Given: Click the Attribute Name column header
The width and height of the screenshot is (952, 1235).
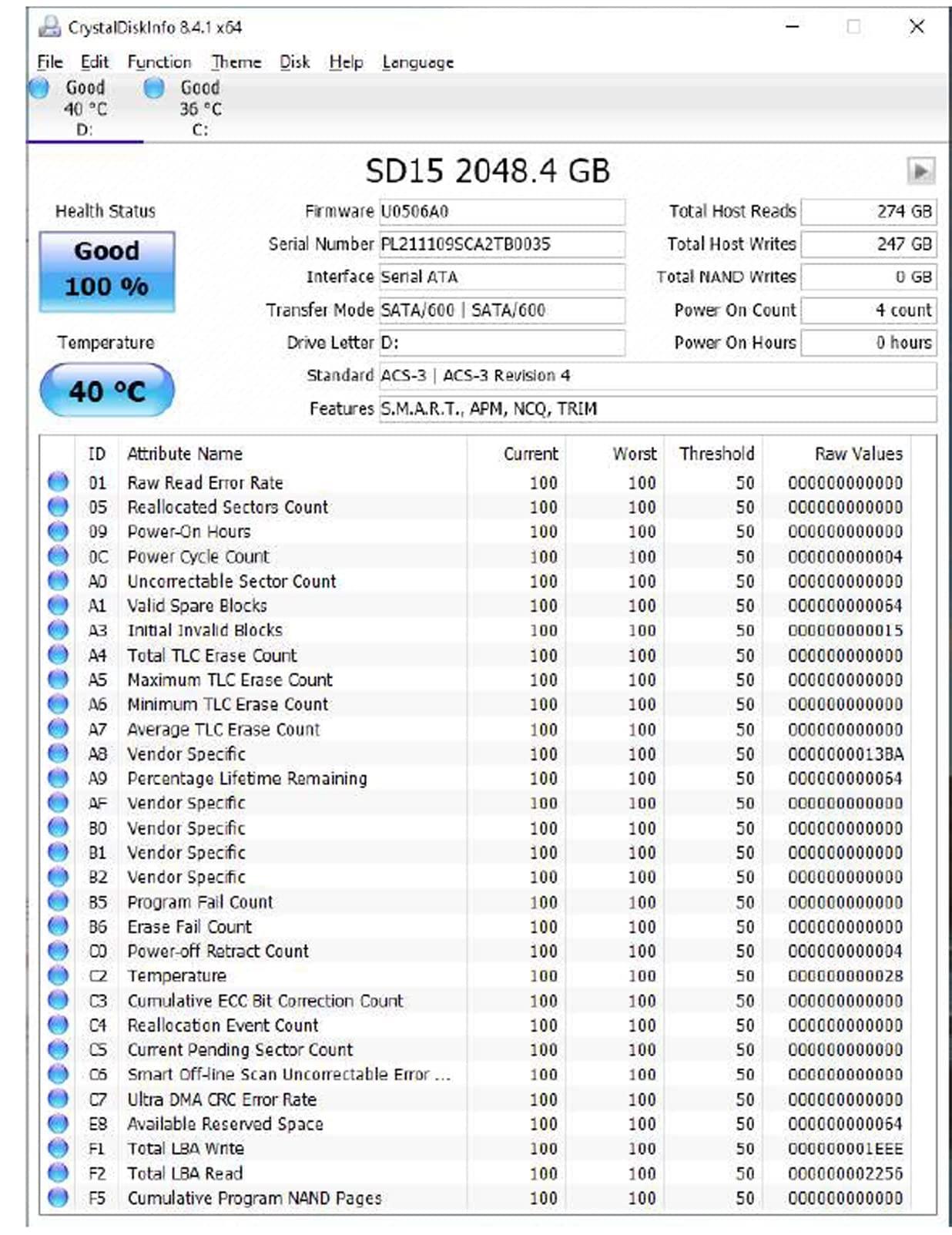Looking at the screenshot, I should tap(185, 454).
